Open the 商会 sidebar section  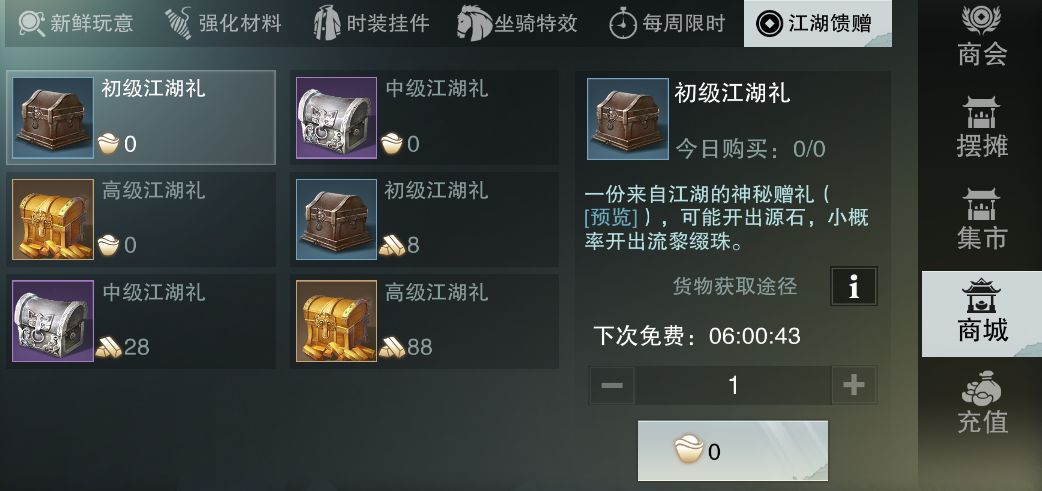coord(982,37)
